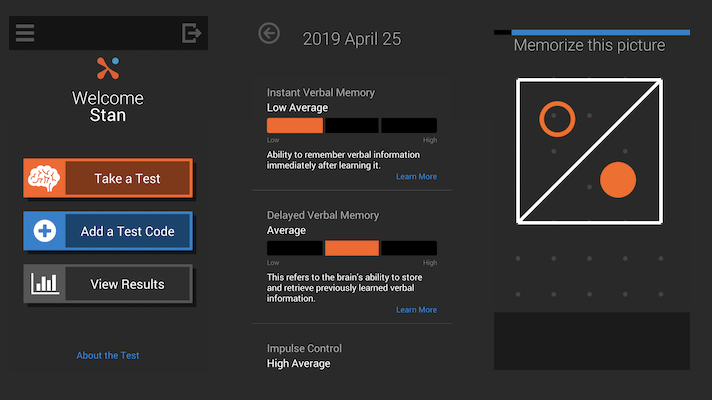Viewport: 712px width, 400px height.
Task: Click the plus icon on Add a Test Code
Action: point(44,231)
